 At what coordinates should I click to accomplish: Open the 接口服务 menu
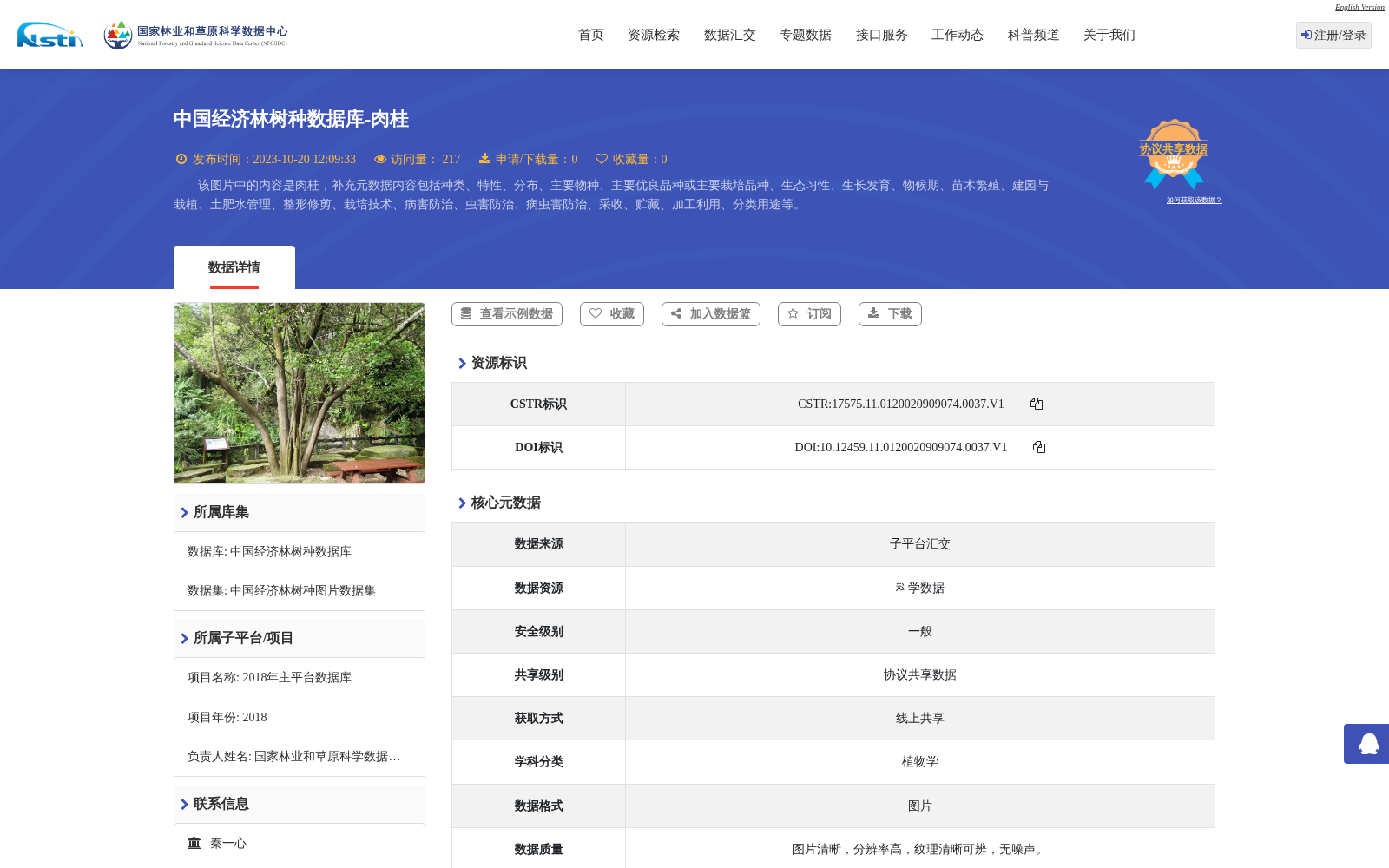882,35
